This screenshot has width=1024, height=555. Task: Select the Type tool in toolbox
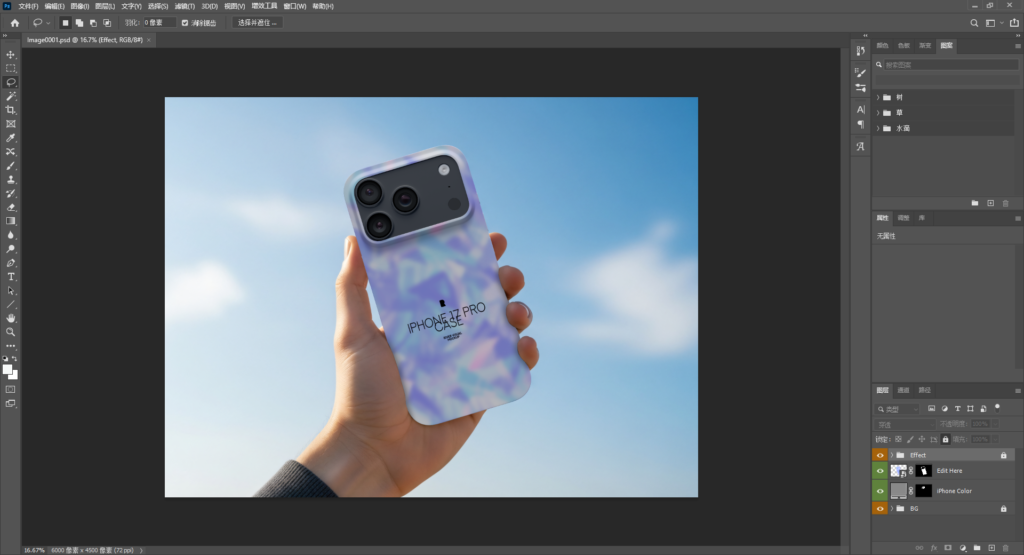pyautogui.click(x=10, y=277)
